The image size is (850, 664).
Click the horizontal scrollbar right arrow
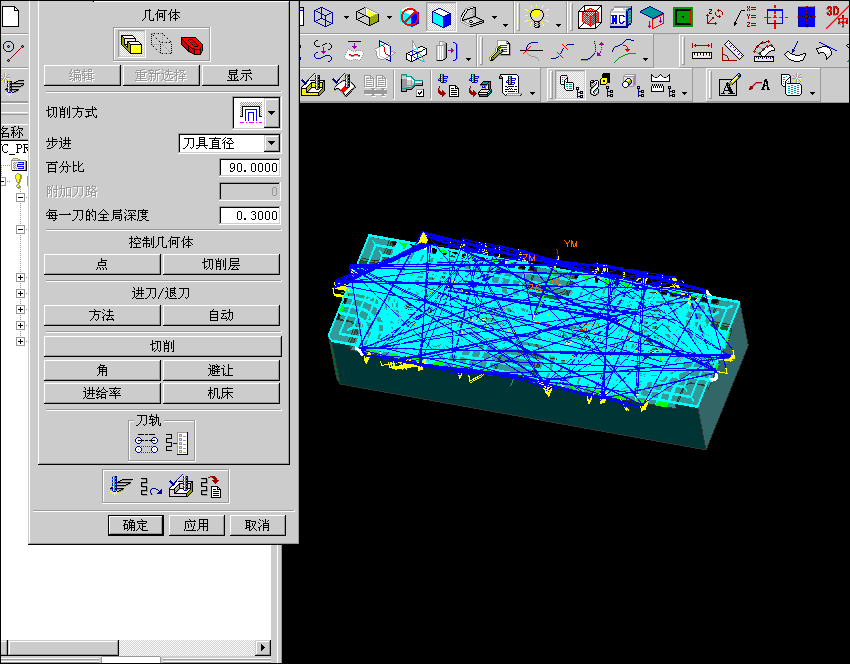click(x=263, y=648)
